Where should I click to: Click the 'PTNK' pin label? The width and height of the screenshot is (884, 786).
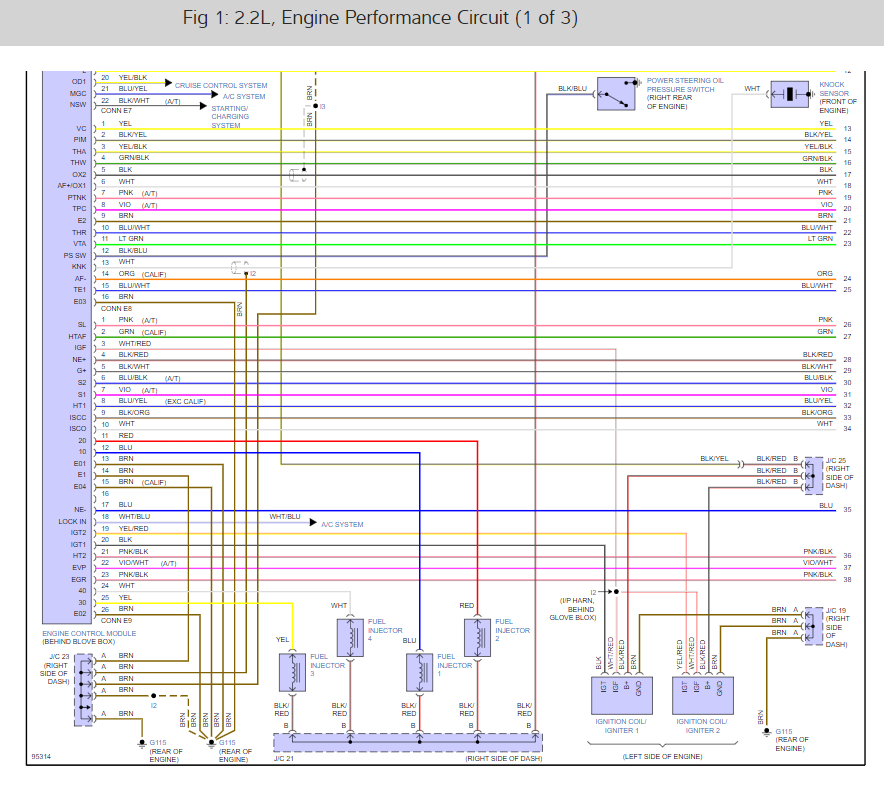[77, 197]
